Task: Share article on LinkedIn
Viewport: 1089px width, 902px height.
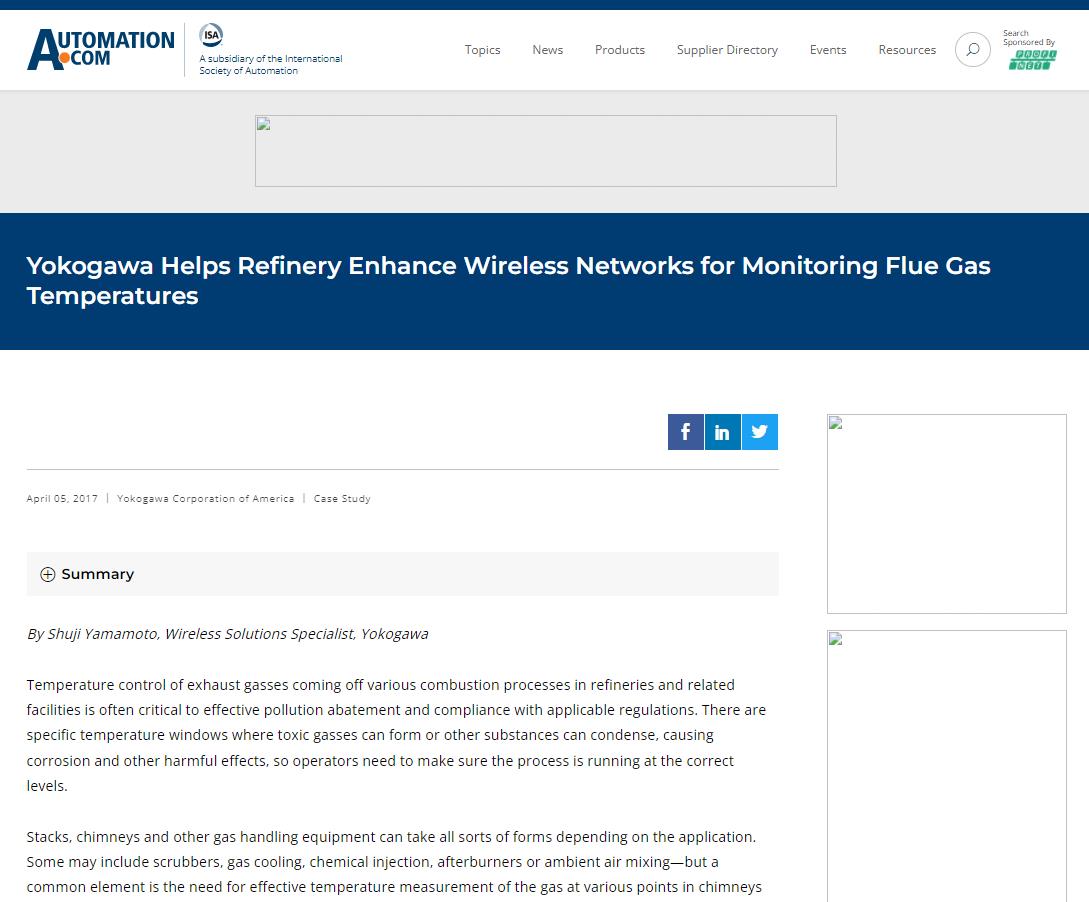Action: [x=722, y=432]
